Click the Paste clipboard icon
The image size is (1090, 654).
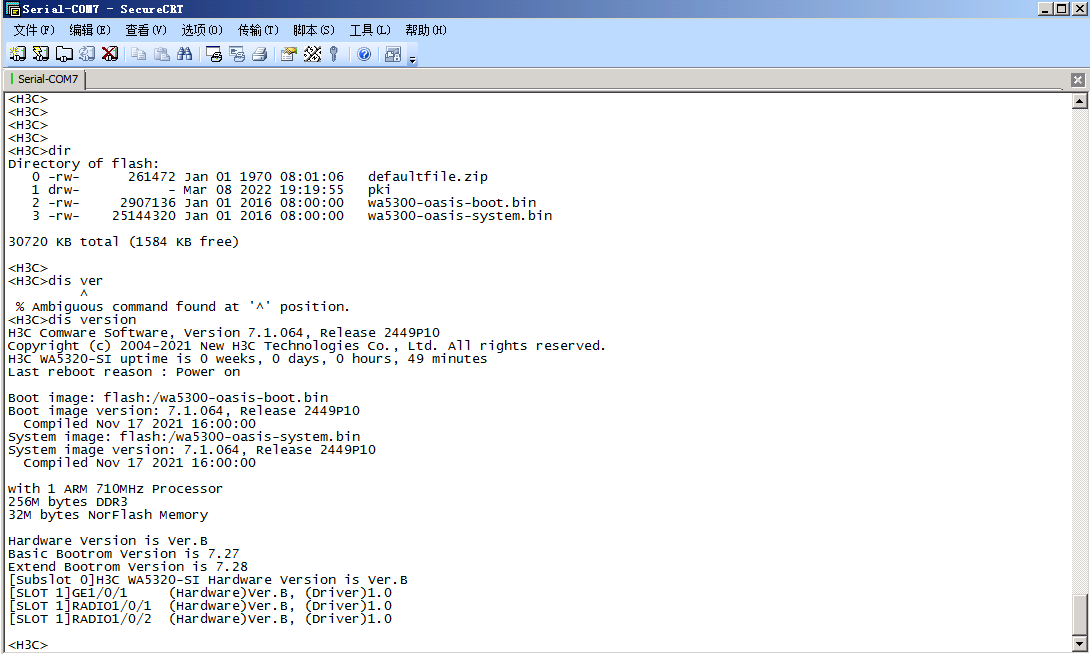[162, 54]
